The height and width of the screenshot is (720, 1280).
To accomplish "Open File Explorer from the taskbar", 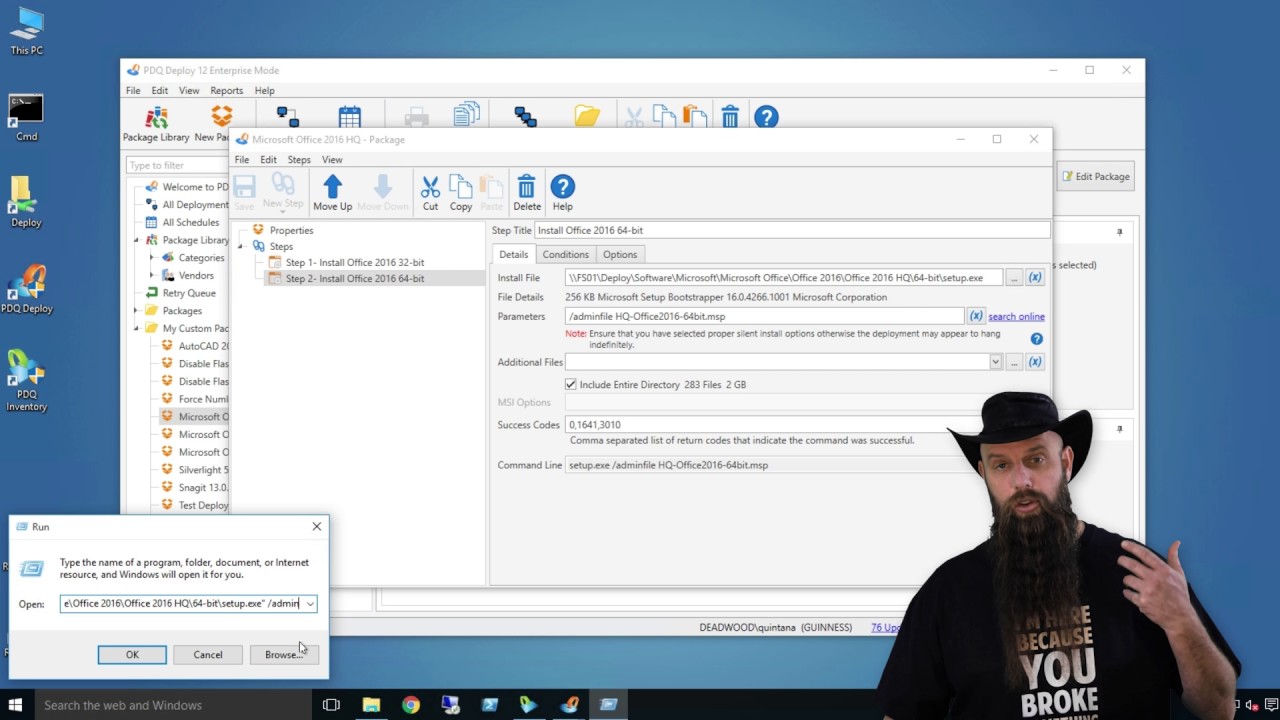I will click(x=371, y=705).
